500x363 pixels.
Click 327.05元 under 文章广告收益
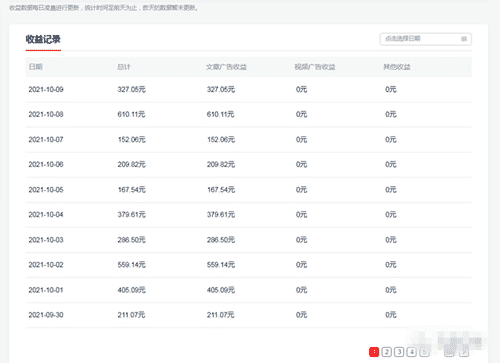(221, 89)
